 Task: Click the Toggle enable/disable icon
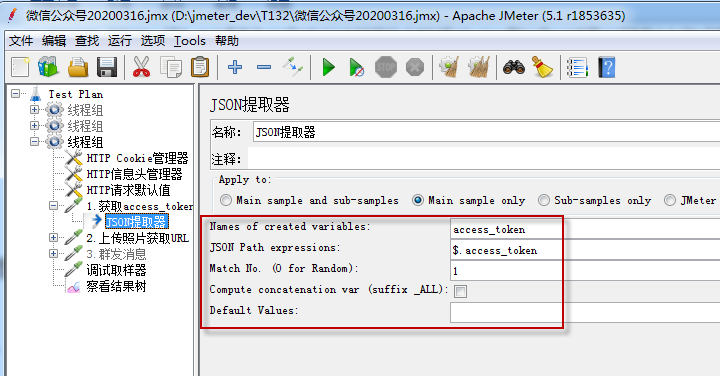click(292, 67)
